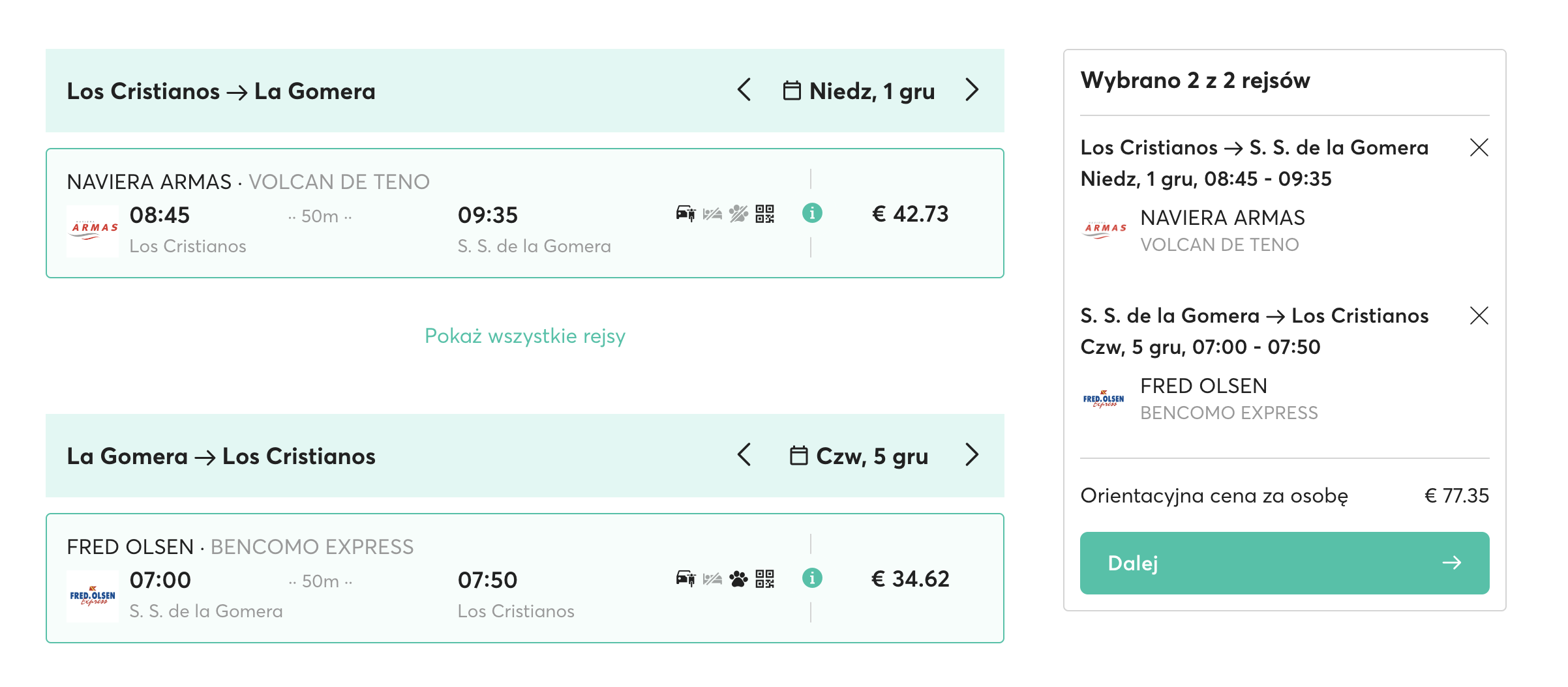
Task: Click the info icon on Naviera Armas sailing
Action: (812, 213)
